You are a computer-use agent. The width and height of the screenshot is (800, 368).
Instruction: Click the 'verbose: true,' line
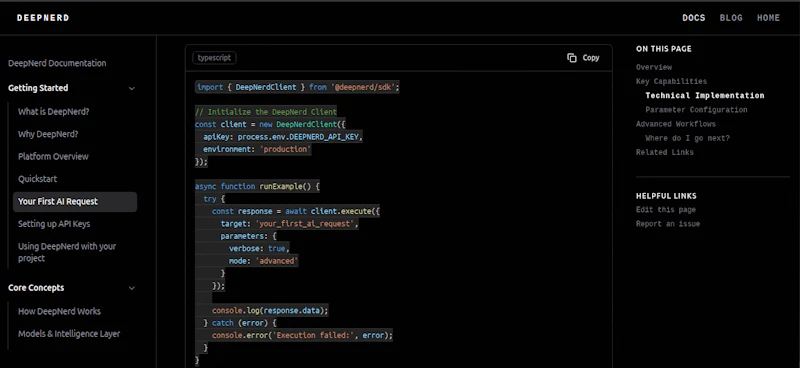pos(259,249)
